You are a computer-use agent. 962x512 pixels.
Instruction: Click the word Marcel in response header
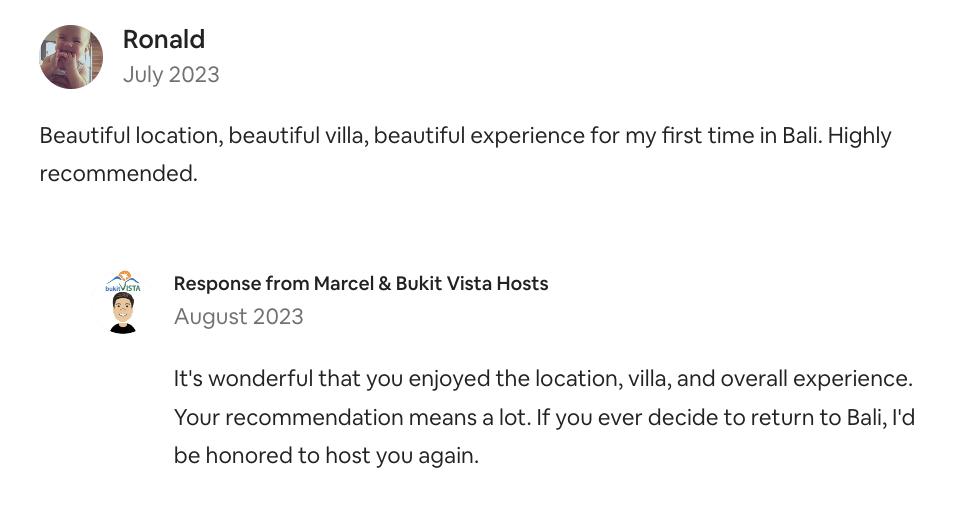tap(344, 283)
